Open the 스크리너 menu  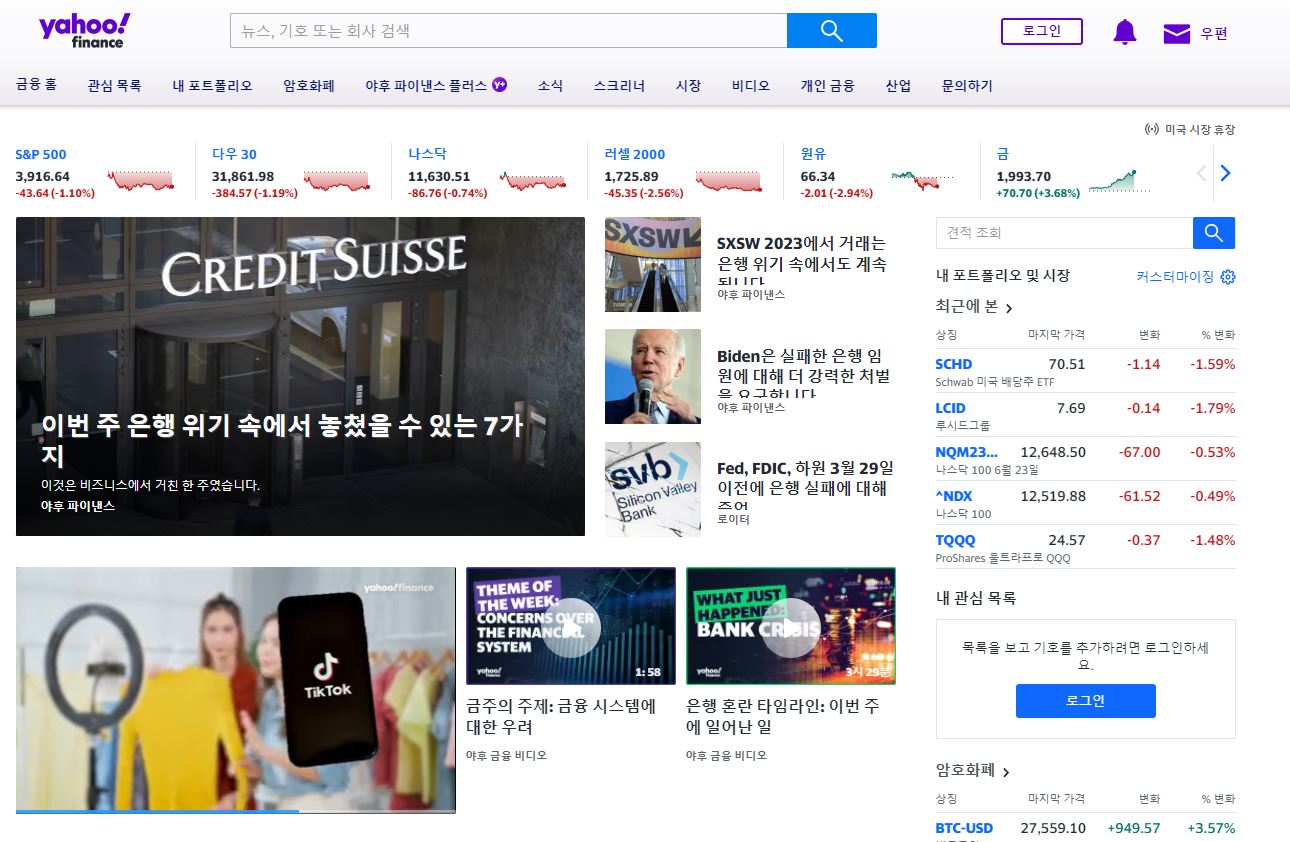coord(619,86)
